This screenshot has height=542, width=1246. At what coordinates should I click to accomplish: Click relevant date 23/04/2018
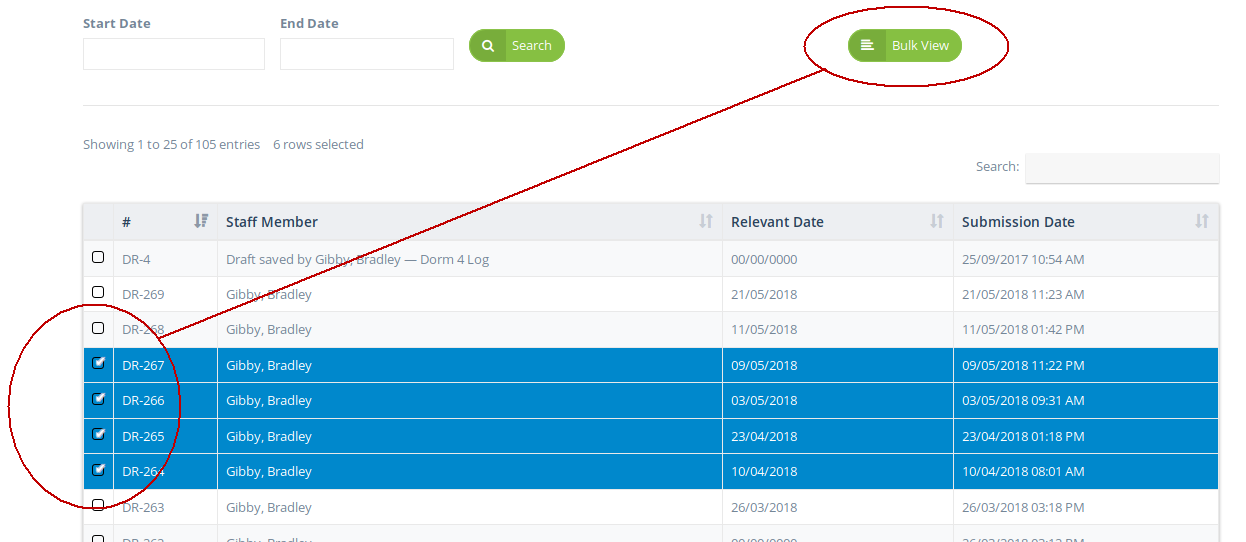(x=764, y=437)
